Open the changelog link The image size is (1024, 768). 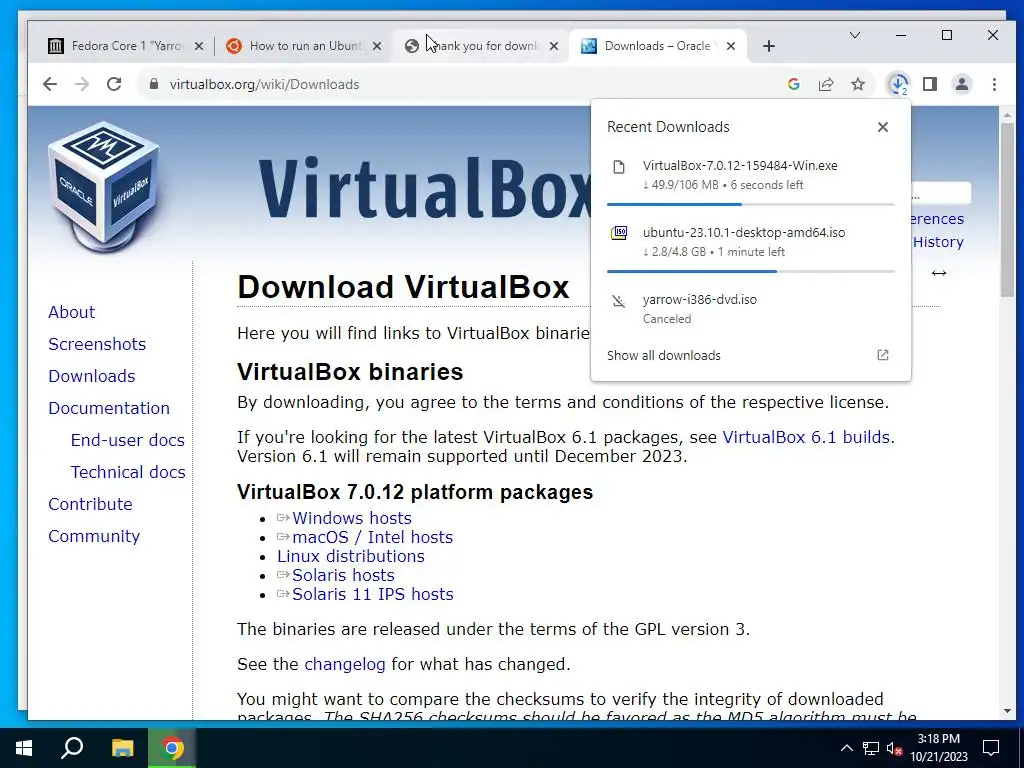[345, 664]
